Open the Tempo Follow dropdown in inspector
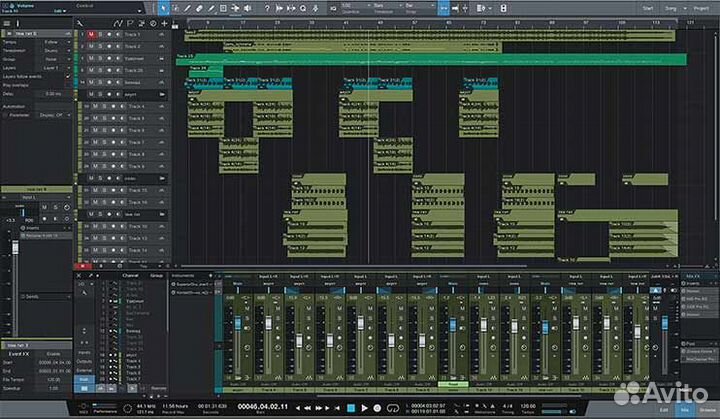 pos(56,43)
